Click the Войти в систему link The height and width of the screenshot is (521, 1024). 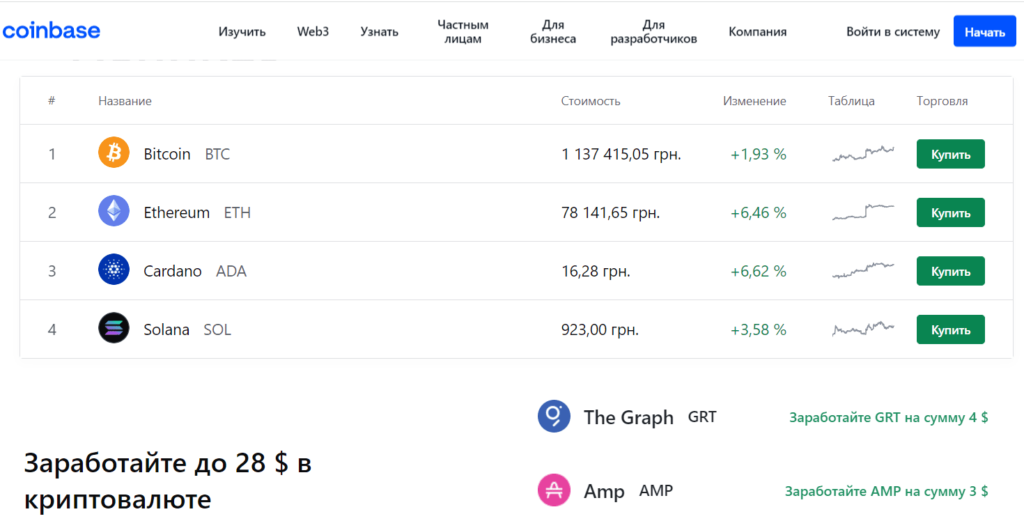tap(893, 32)
